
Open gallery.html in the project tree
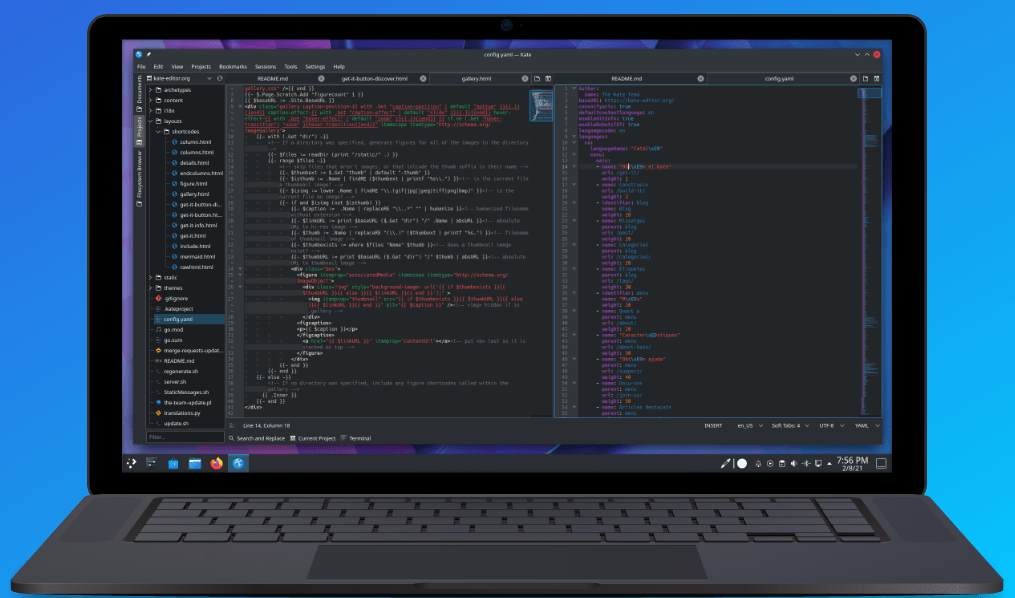[x=194, y=194]
